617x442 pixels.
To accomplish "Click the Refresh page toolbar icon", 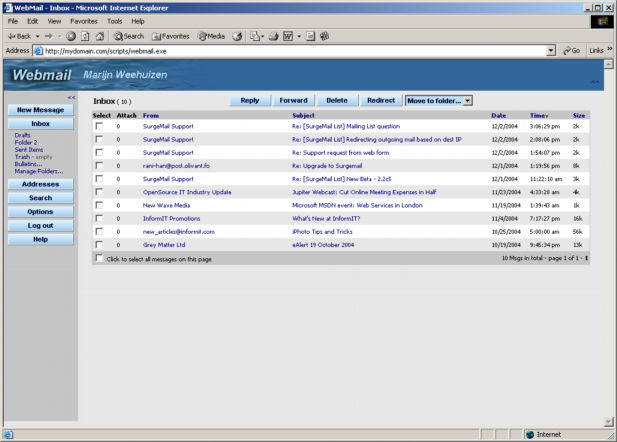I will pyautogui.click(x=86, y=36).
